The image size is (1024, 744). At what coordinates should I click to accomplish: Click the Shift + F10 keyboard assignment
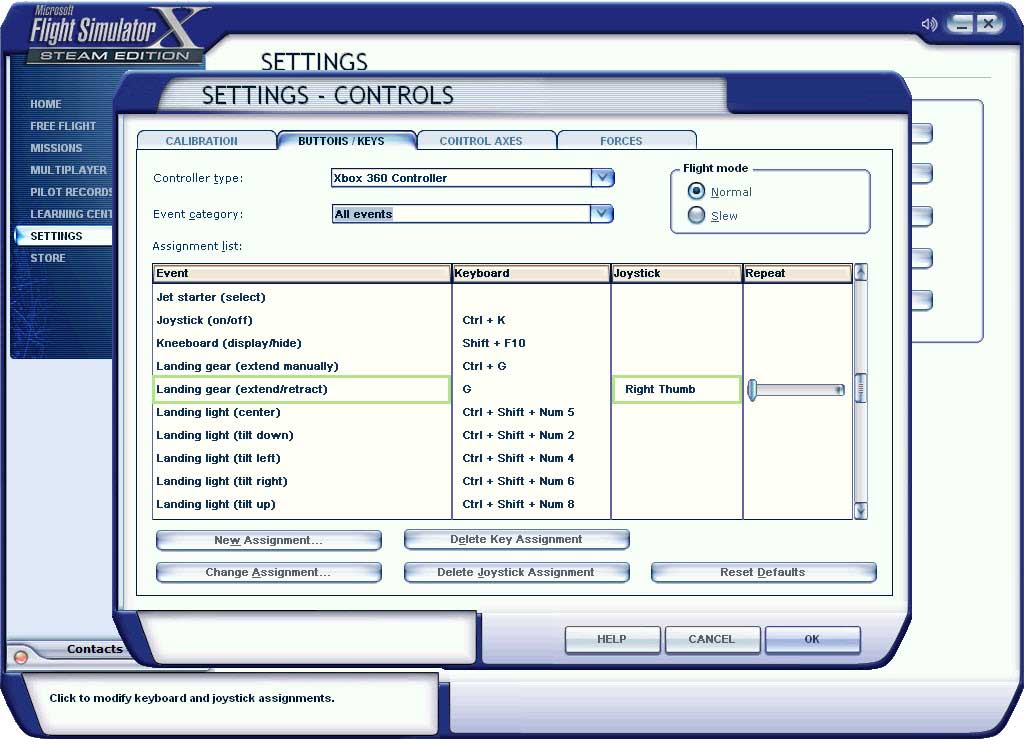tap(494, 343)
